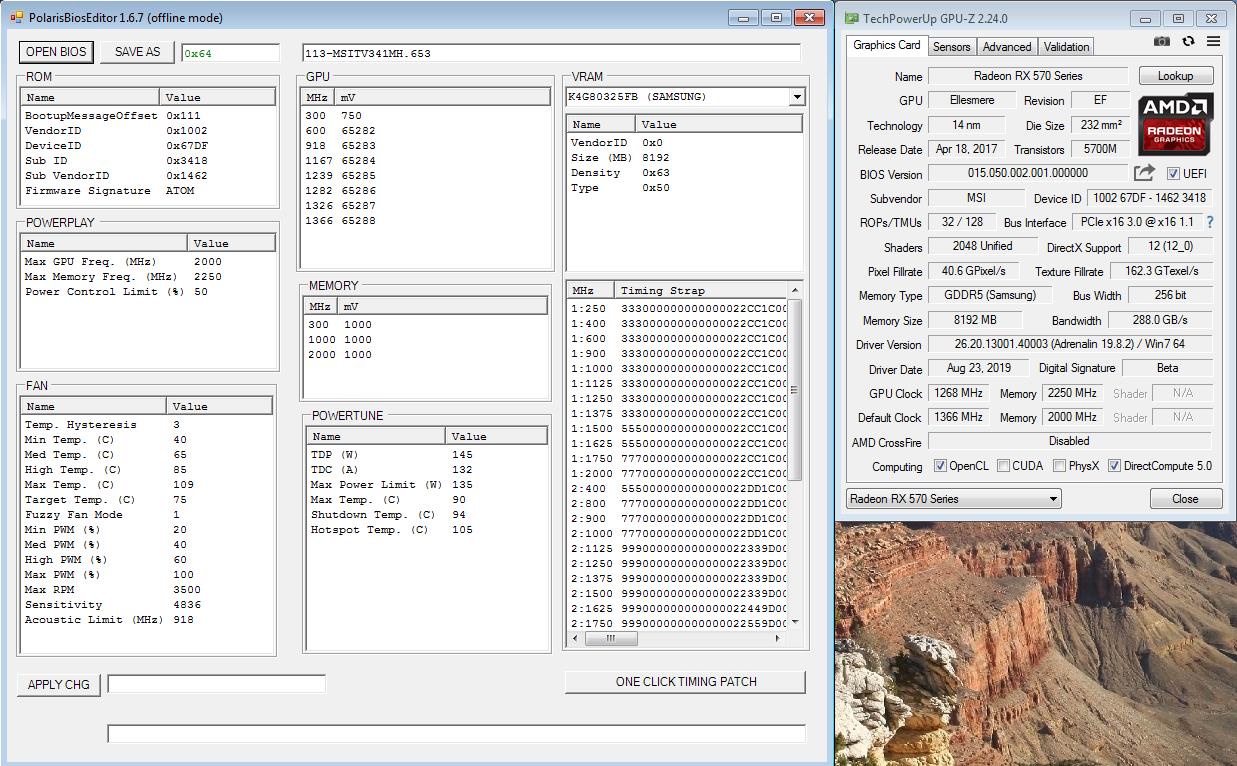The height and width of the screenshot is (766, 1237).
Task: Open the VRAM K4G80325FB Samsung dropdown
Action: tap(796, 97)
